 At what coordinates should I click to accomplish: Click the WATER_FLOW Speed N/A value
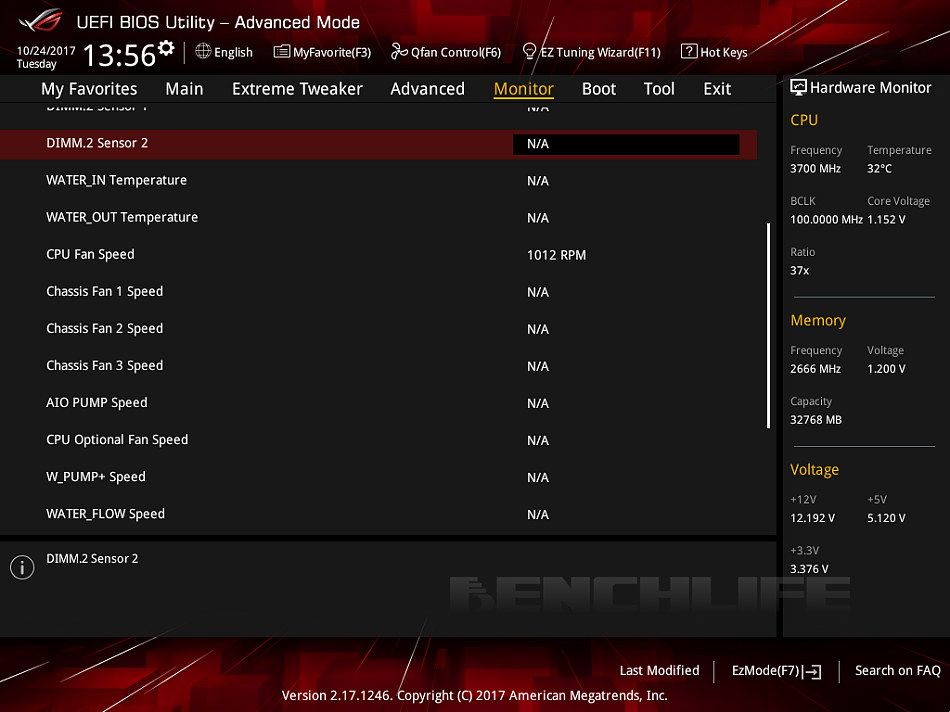[537, 514]
